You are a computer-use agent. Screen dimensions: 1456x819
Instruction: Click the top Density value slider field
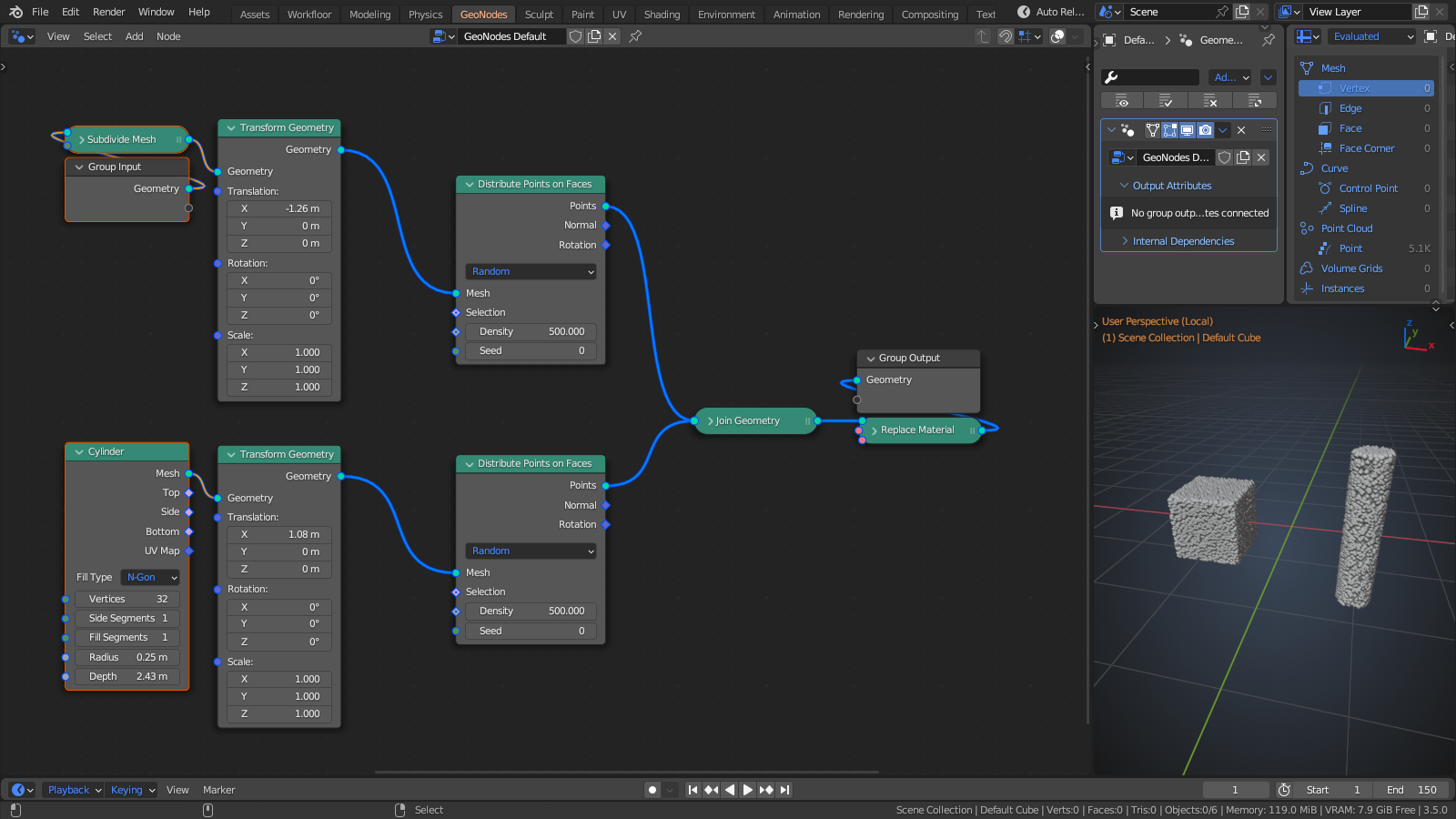coord(531,332)
